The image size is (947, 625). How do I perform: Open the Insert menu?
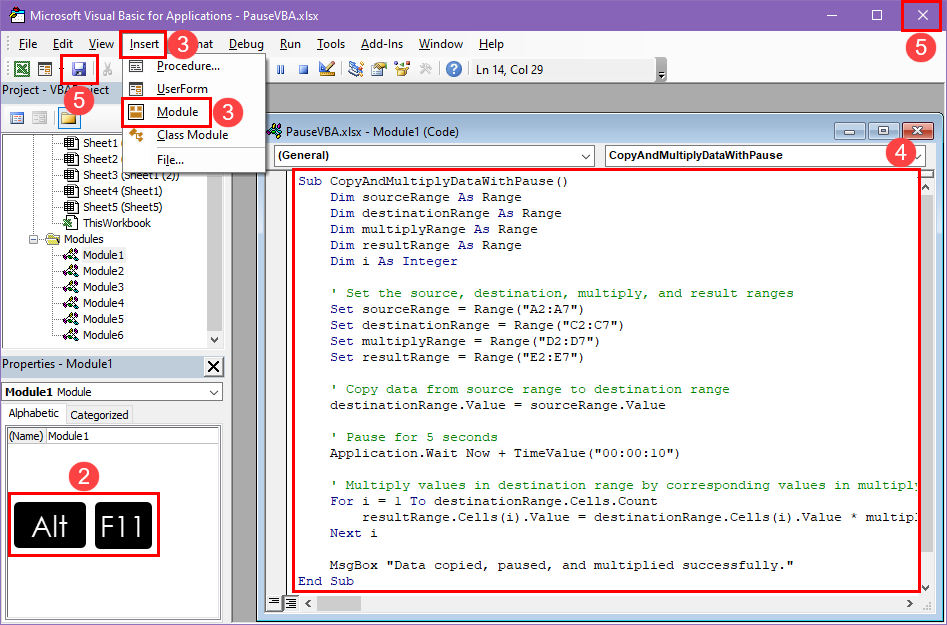144,44
